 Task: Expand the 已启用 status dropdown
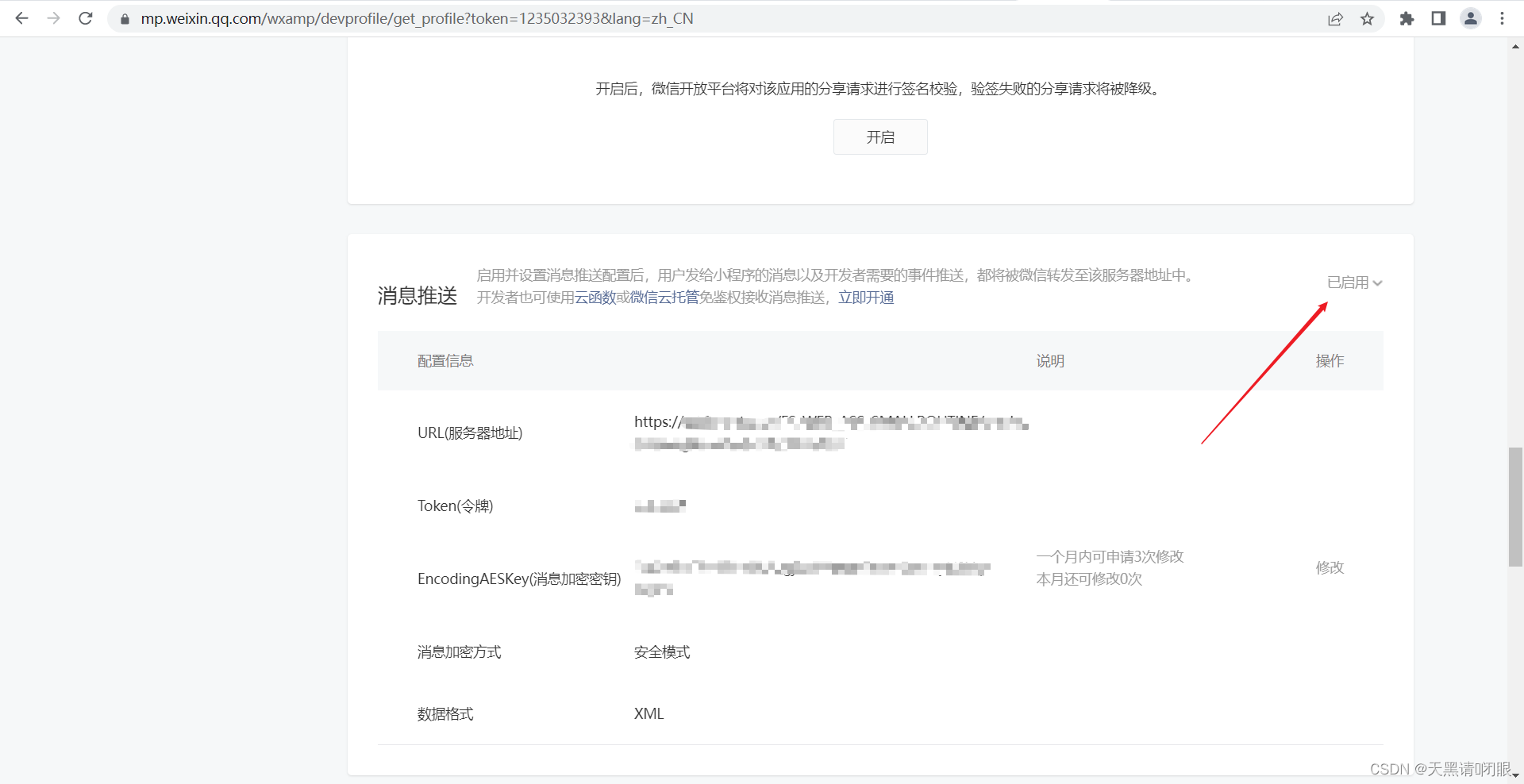pyautogui.click(x=1353, y=282)
